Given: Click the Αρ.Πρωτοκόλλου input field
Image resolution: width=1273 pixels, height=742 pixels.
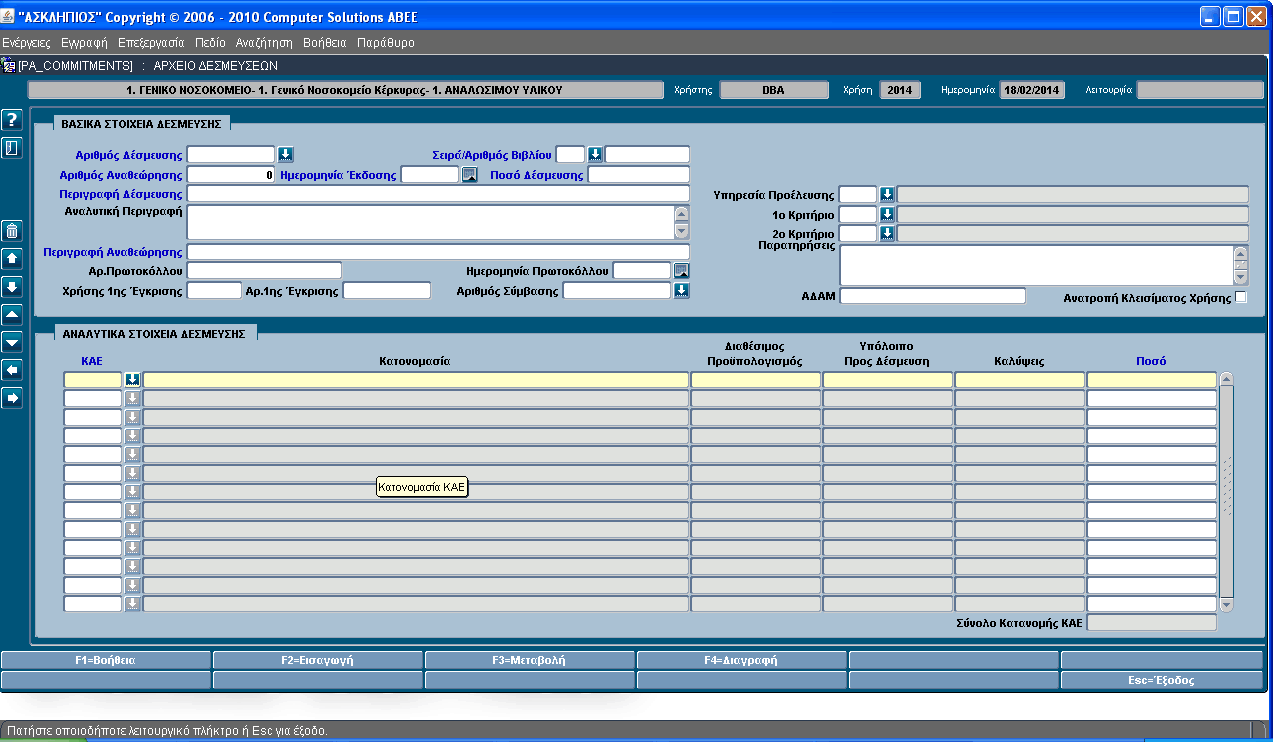Looking at the screenshot, I should point(264,270).
